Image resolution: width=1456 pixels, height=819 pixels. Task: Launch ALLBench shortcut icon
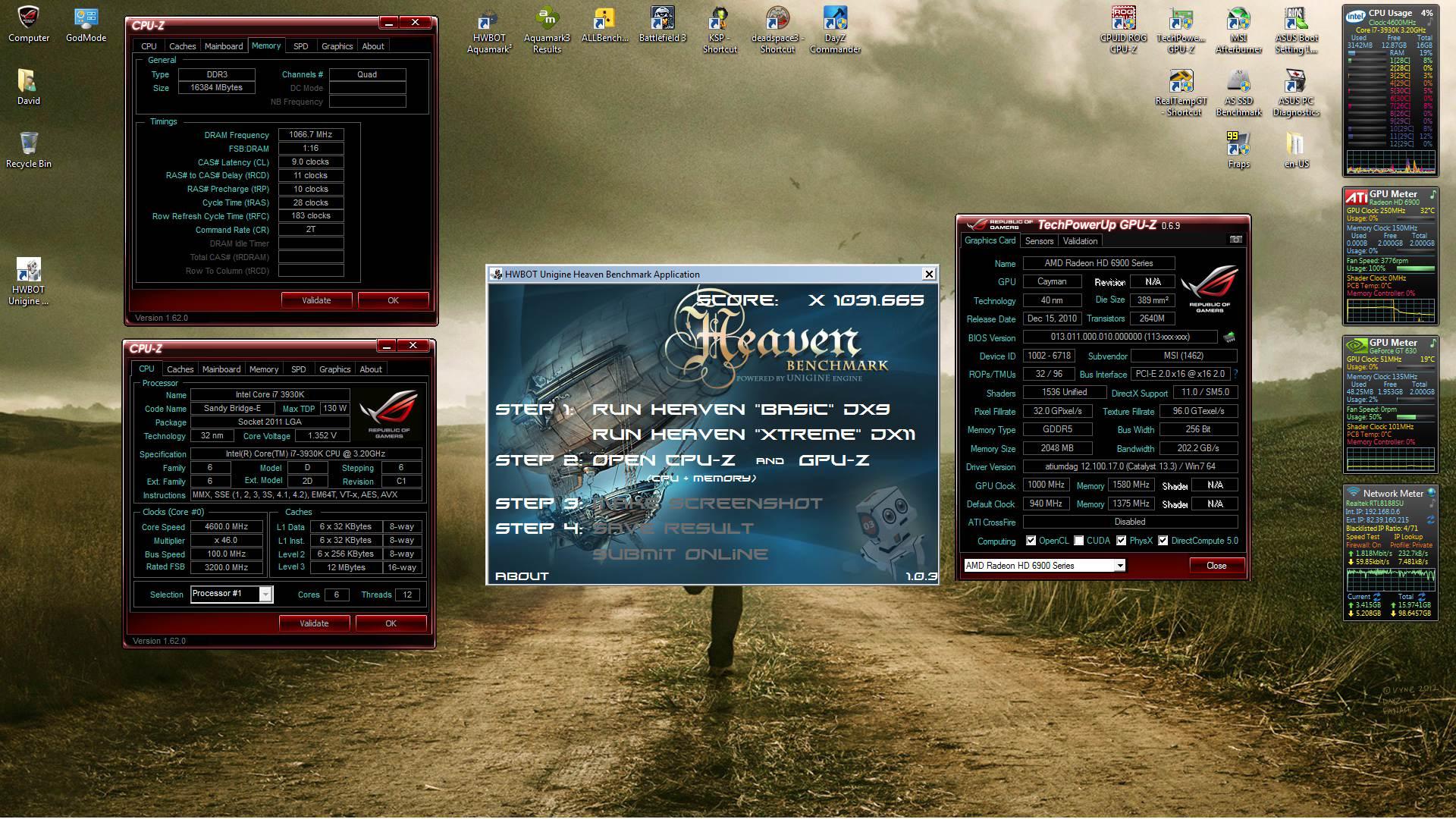click(x=604, y=24)
